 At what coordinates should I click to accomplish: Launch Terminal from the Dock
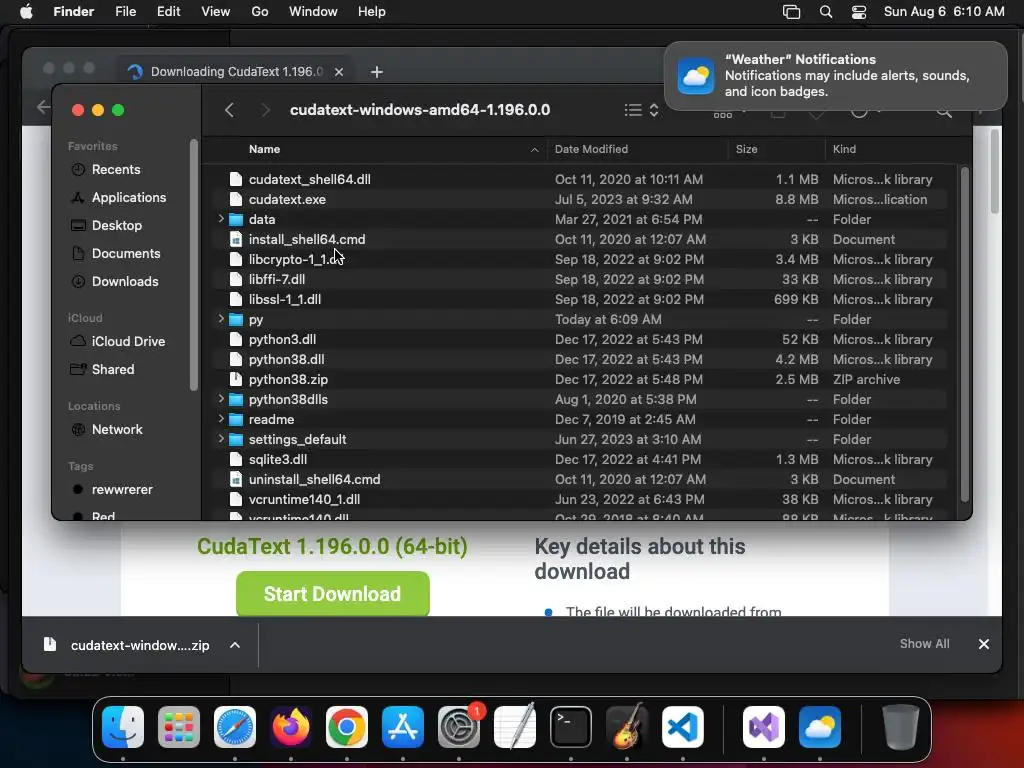(x=571, y=727)
